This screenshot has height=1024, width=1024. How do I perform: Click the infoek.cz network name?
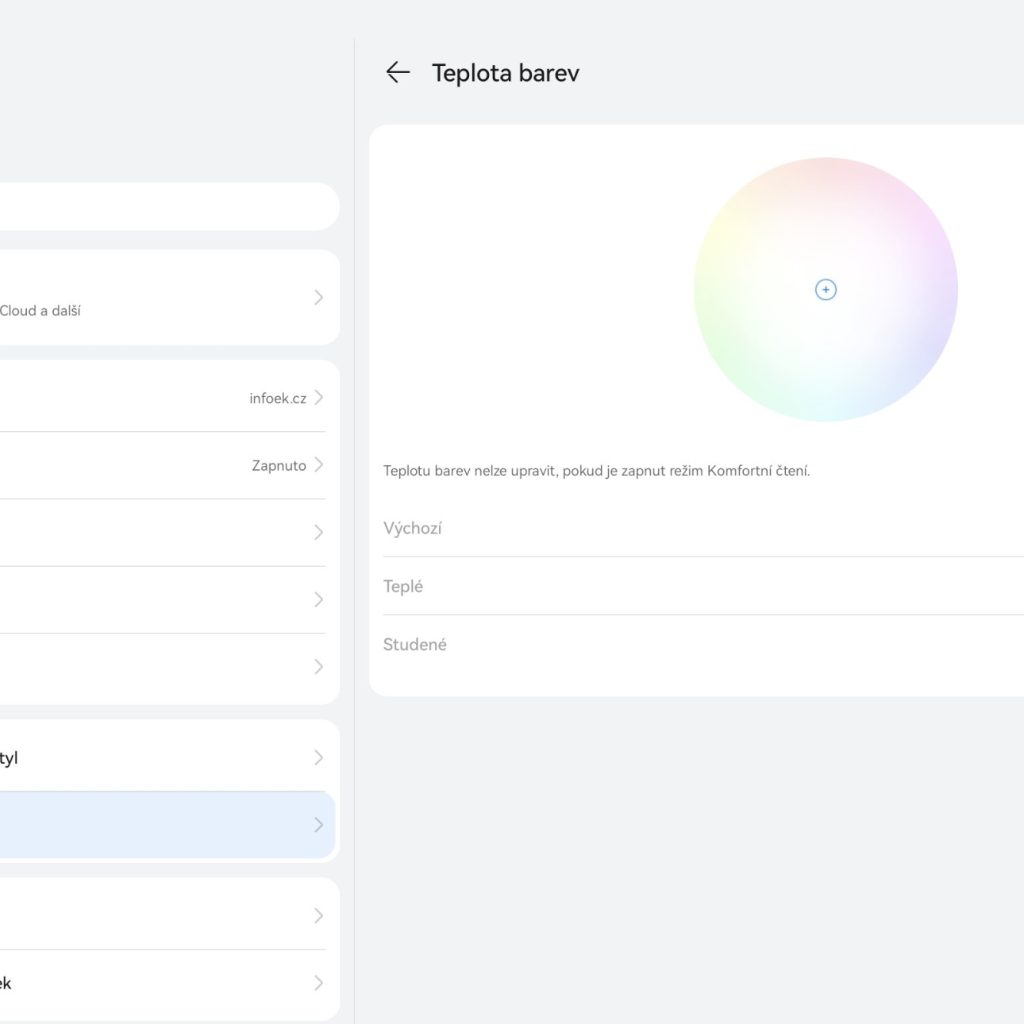pos(277,398)
